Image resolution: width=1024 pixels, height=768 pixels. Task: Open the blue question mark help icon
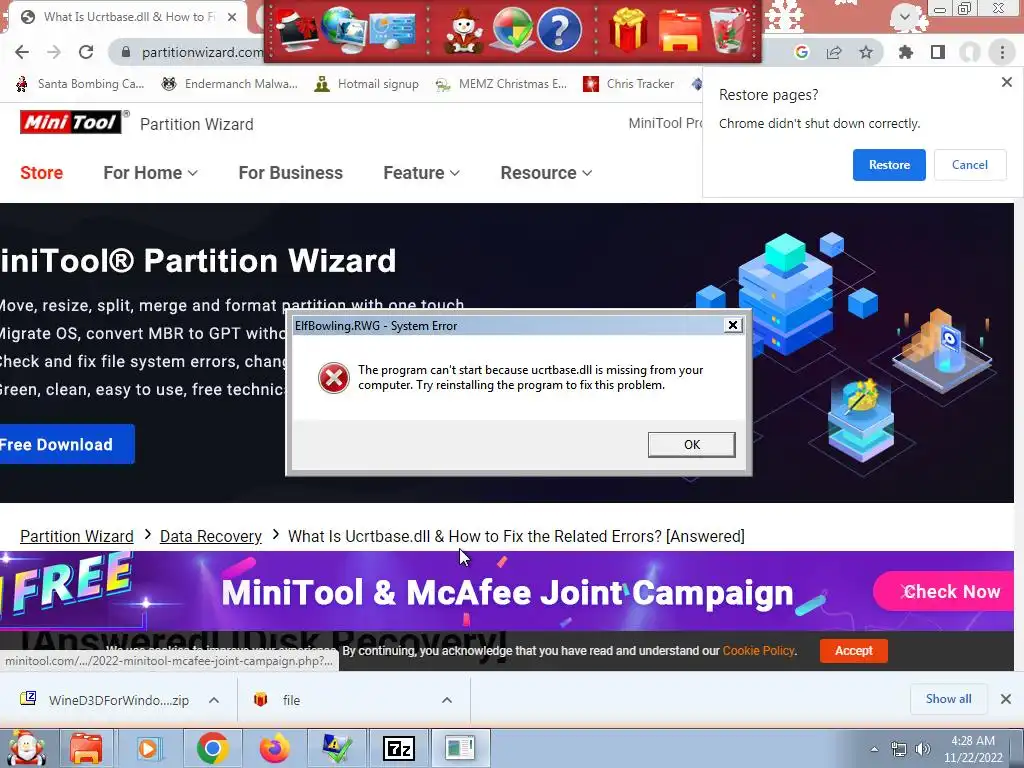click(559, 29)
